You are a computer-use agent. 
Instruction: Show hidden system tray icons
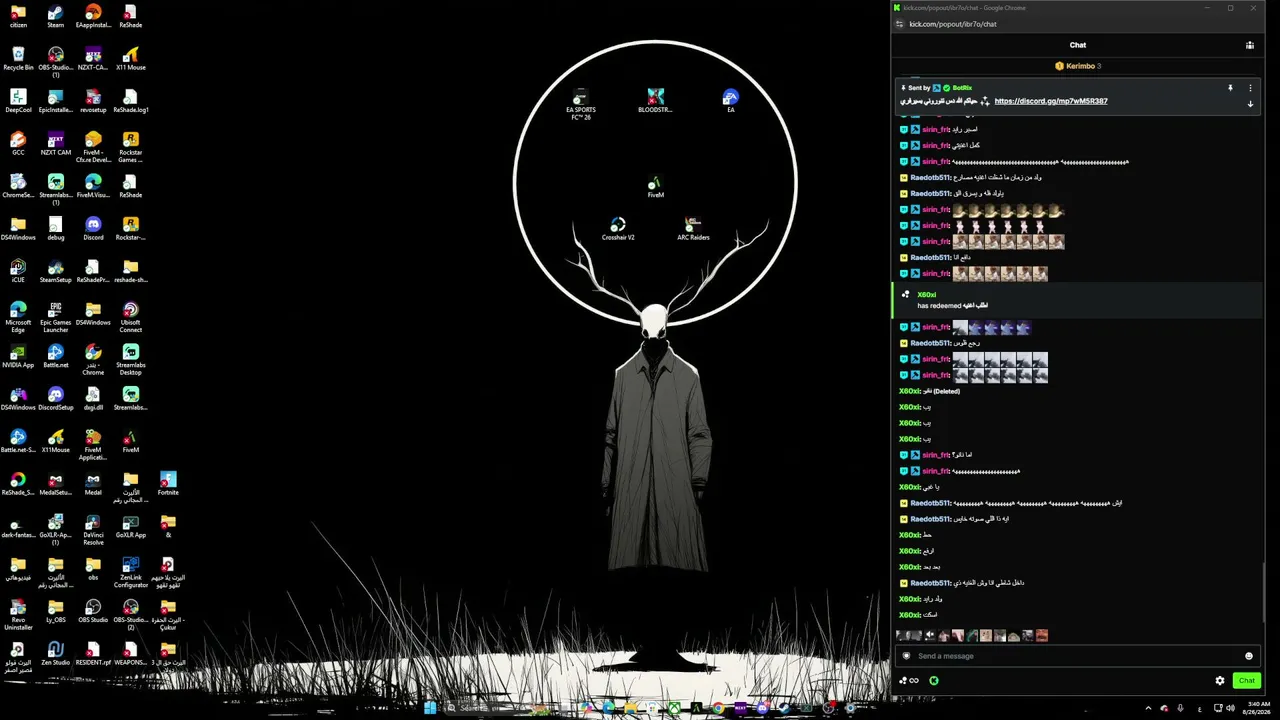(x=1147, y=708)
